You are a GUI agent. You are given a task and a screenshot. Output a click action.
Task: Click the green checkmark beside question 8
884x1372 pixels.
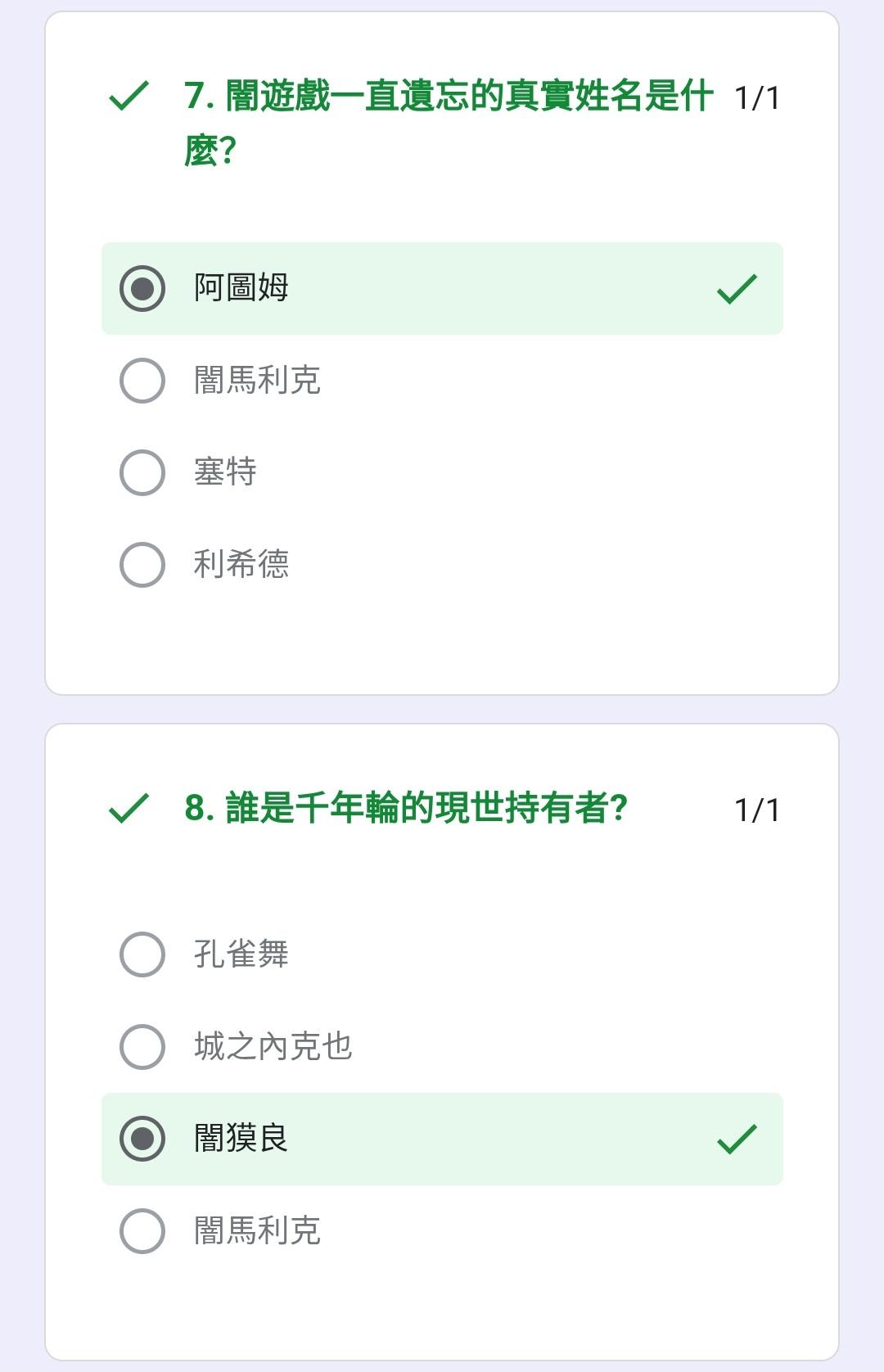click(129, 808)
